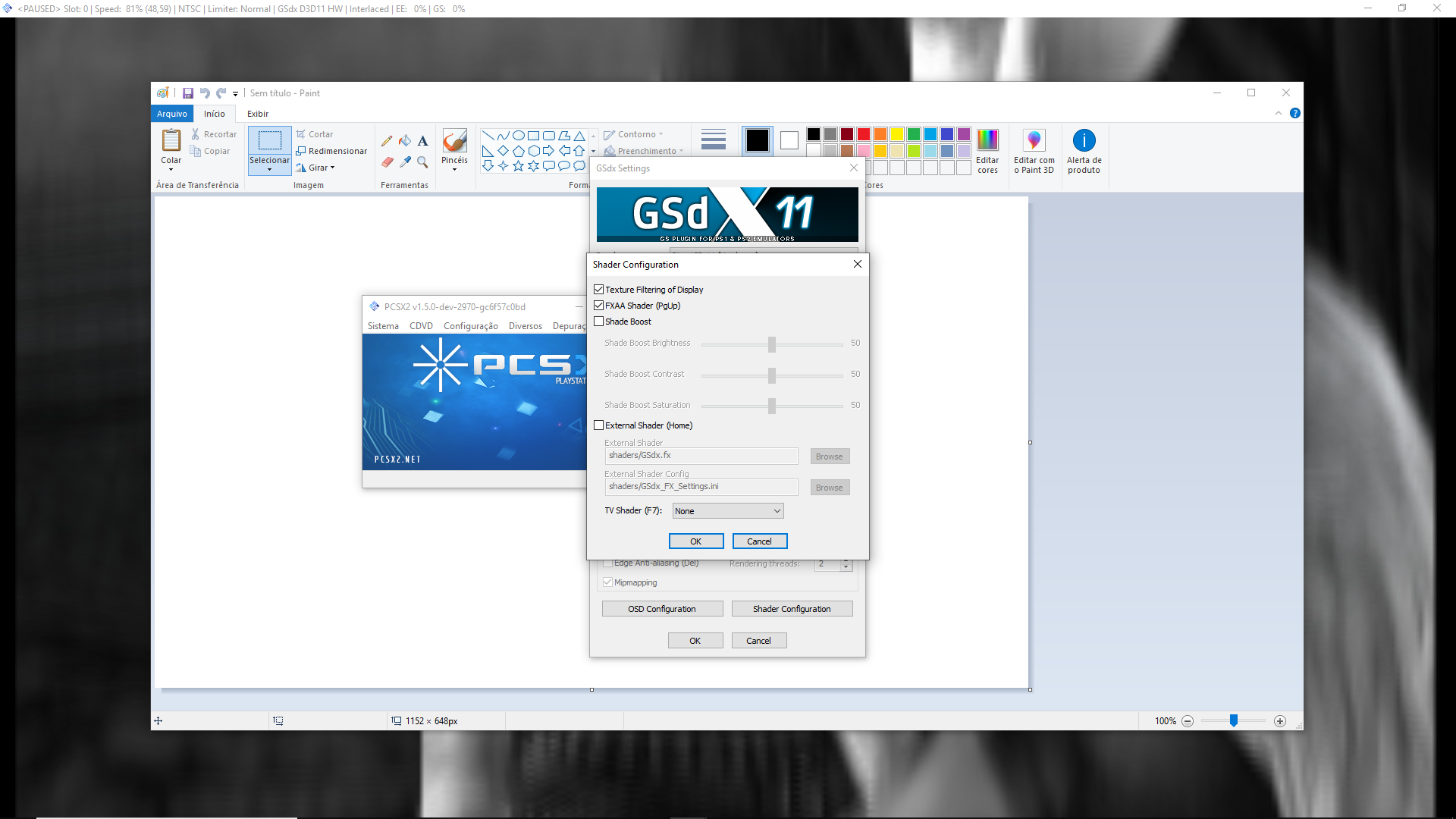This screenshot has height=819, width=1456.
Task: Open the Configuração menu in PCSX2
Action: click(471, 325)
